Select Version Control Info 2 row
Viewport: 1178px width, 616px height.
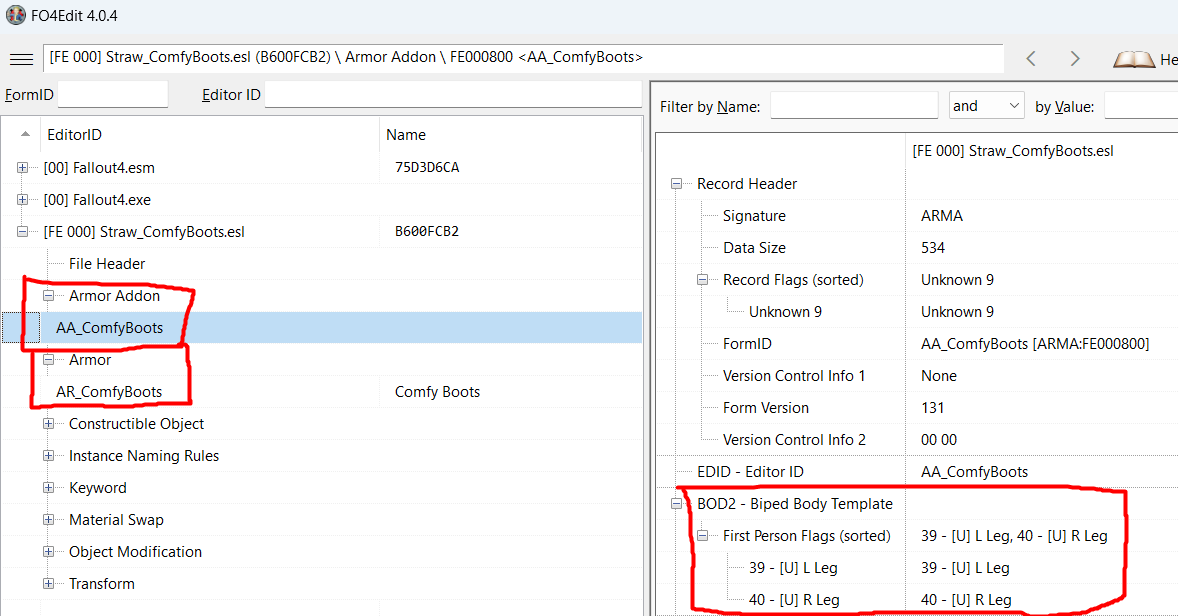[794, 439]
